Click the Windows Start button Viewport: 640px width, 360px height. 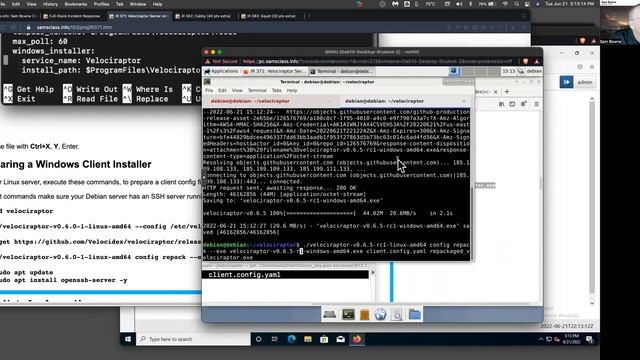point(128,339)
